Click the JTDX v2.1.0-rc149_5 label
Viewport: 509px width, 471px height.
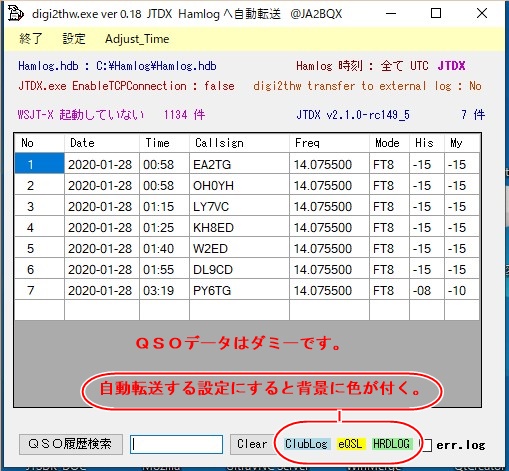(x=353, y=115)
